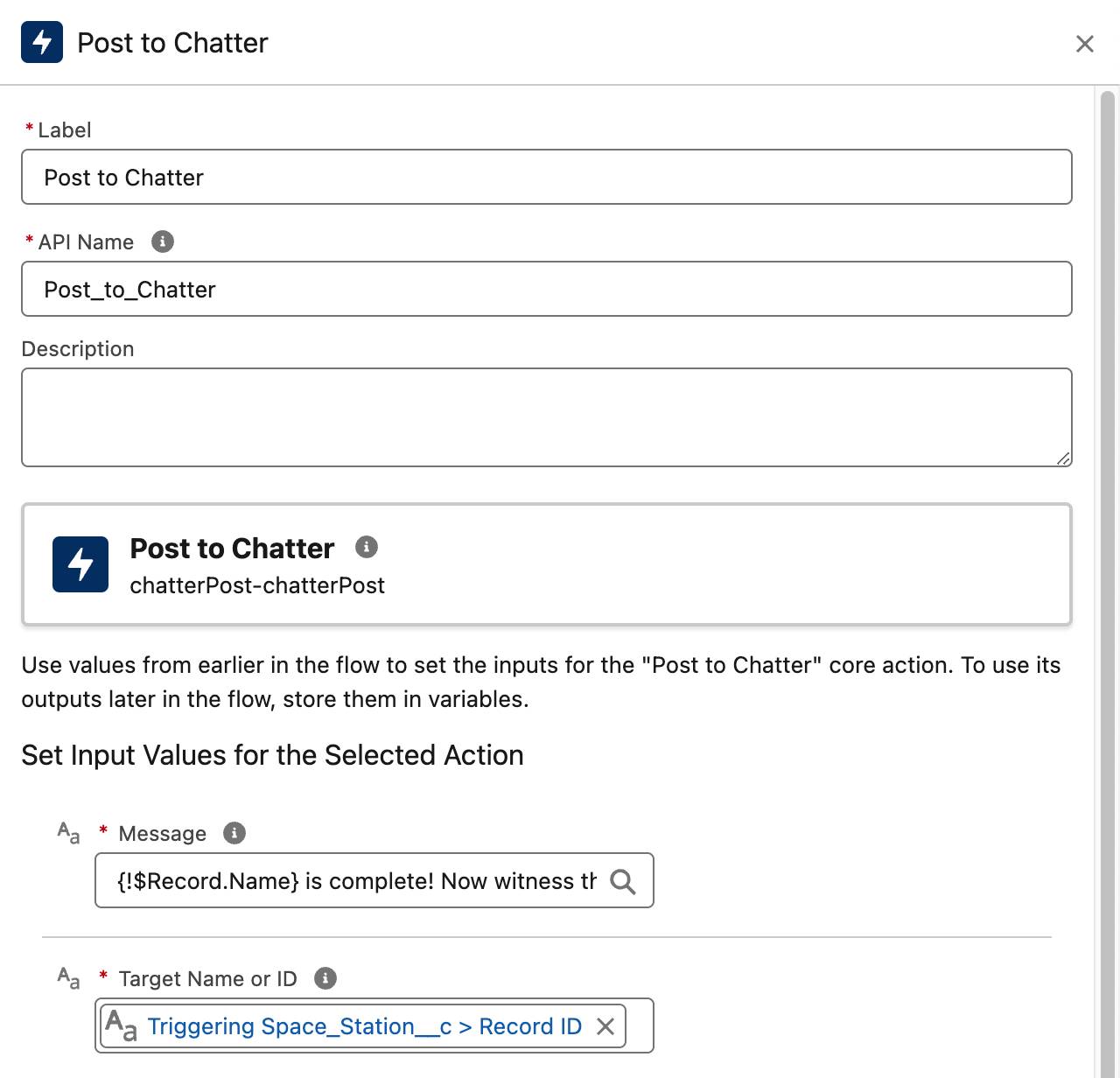Edit the API Name input field
The width and height of the screenshot is (1120, 1078).
click(x=547, y=289)
